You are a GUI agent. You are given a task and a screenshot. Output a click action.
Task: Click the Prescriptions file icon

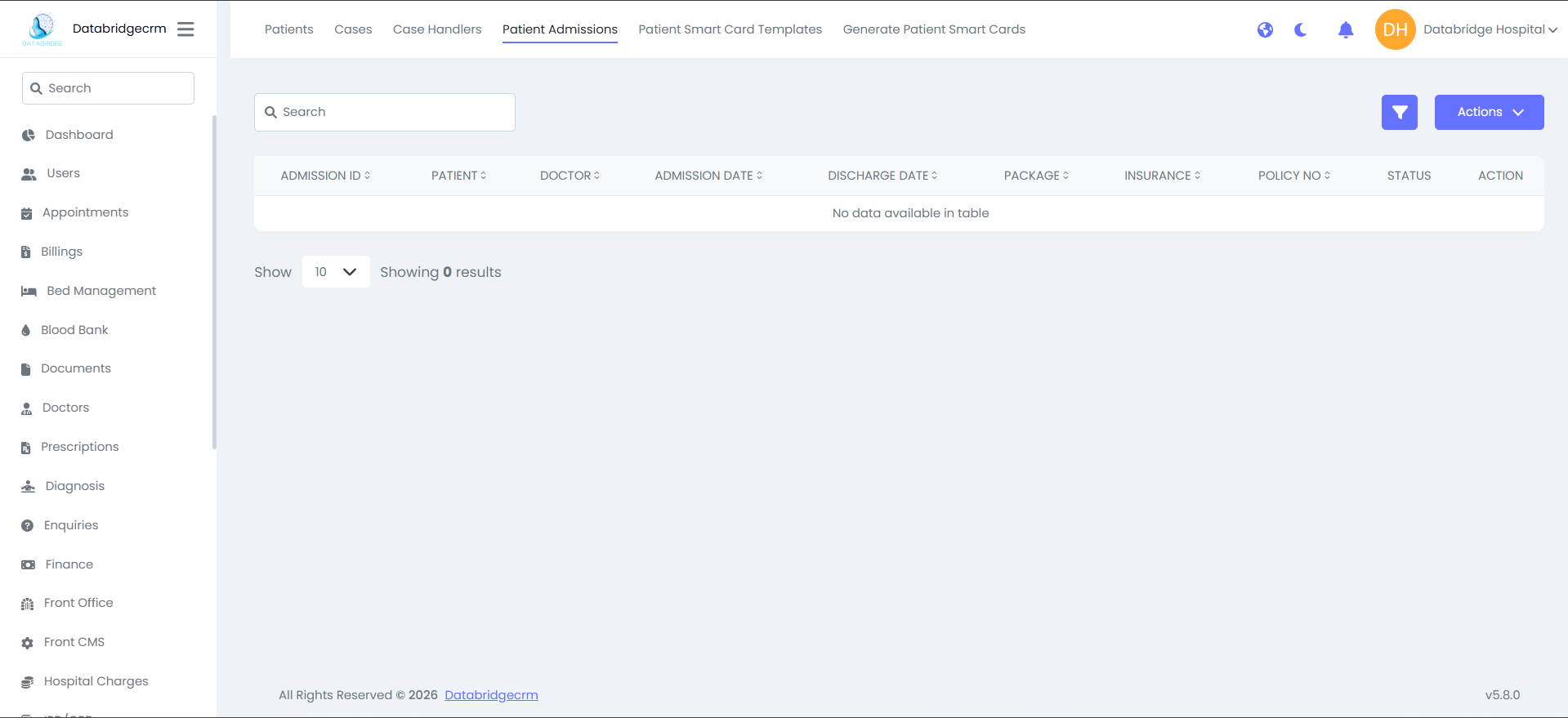26,448
